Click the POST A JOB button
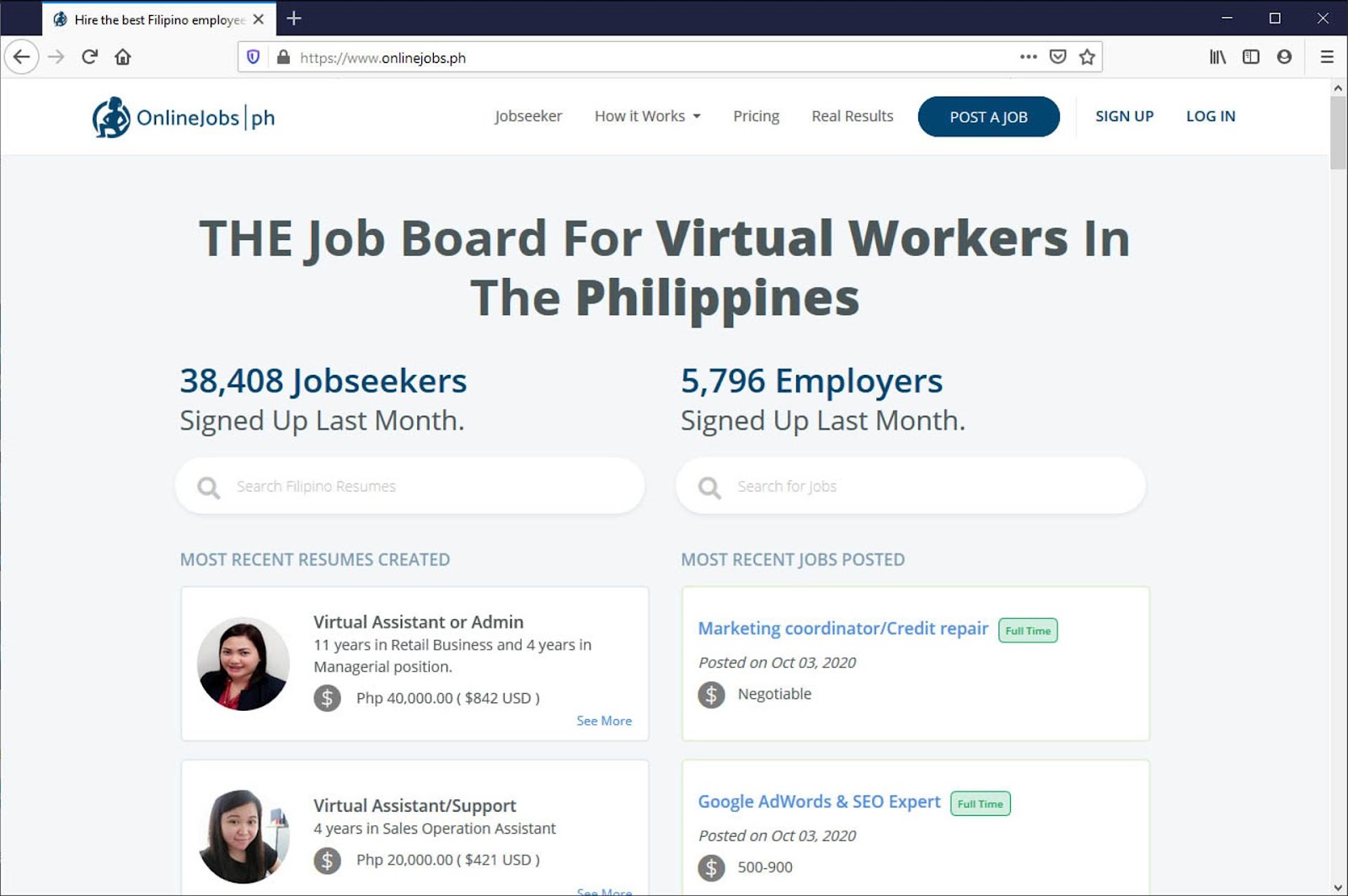This screenshot has width=1348, height=896. (988, 117)
